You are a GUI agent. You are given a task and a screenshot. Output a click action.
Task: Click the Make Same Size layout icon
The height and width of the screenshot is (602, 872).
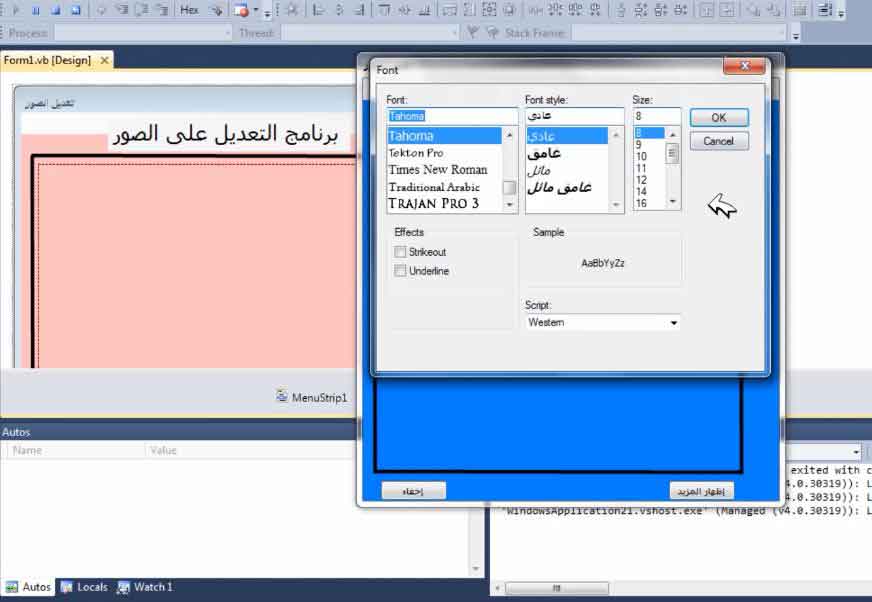click(x=489, y=10)
